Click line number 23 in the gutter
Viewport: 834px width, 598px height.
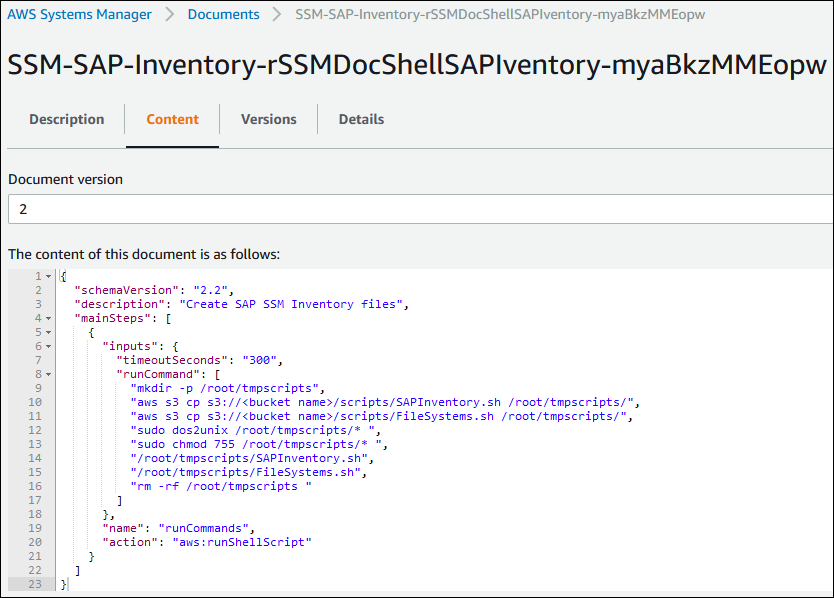click(x=35, y=584)
